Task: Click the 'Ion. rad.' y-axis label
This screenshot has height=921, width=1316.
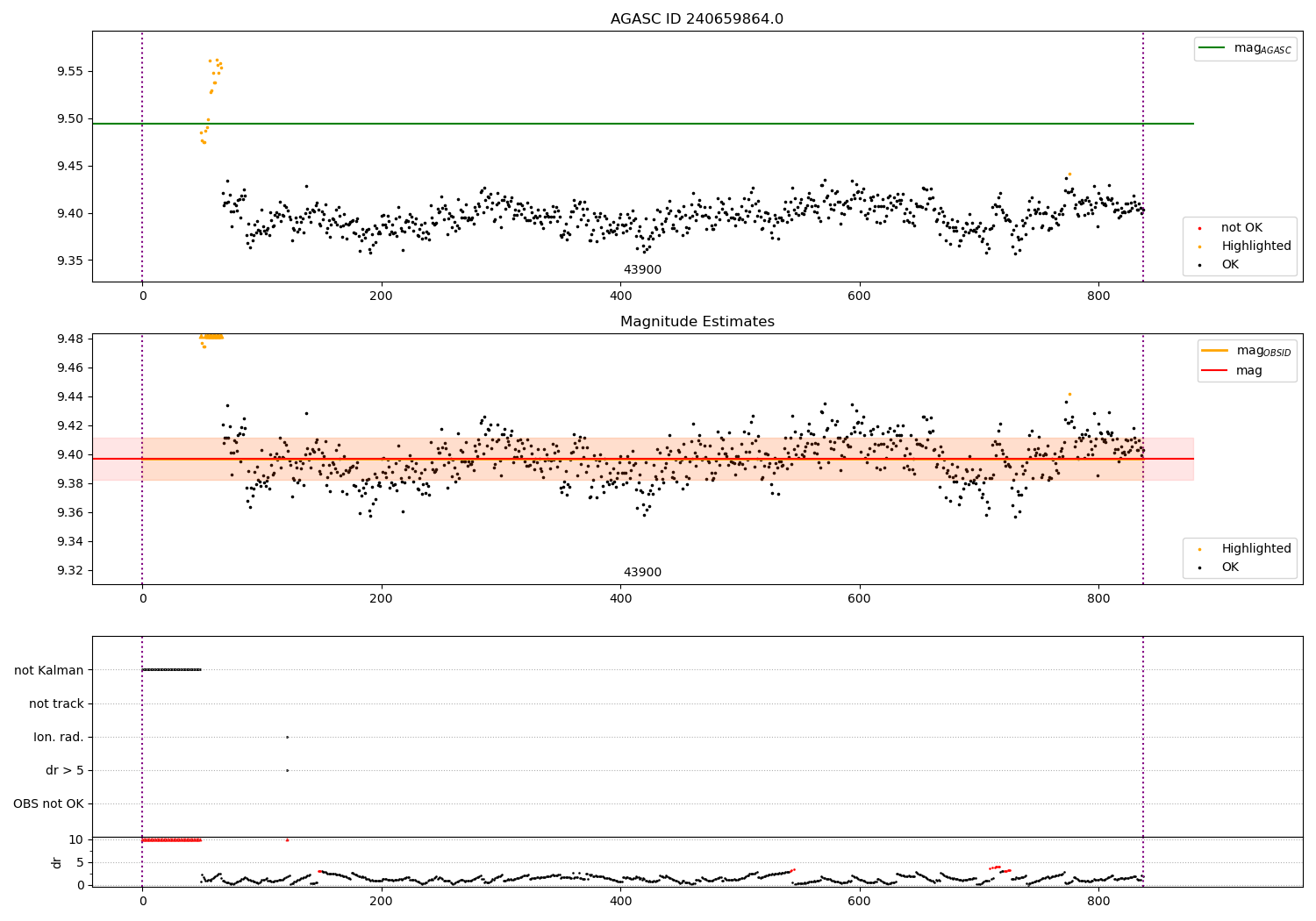Action: (59, 737)
